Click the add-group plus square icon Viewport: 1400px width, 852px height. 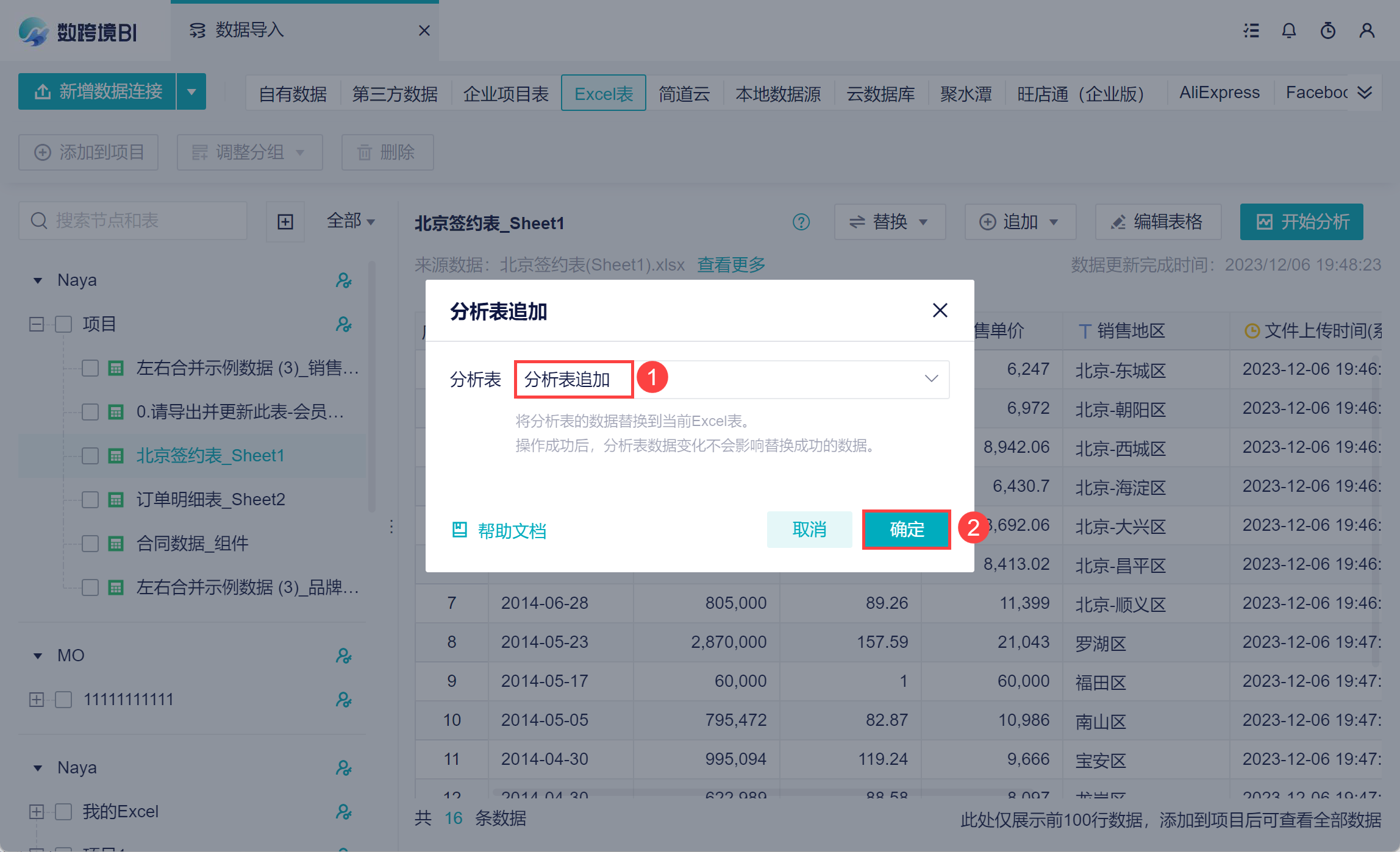click(285, 222)
